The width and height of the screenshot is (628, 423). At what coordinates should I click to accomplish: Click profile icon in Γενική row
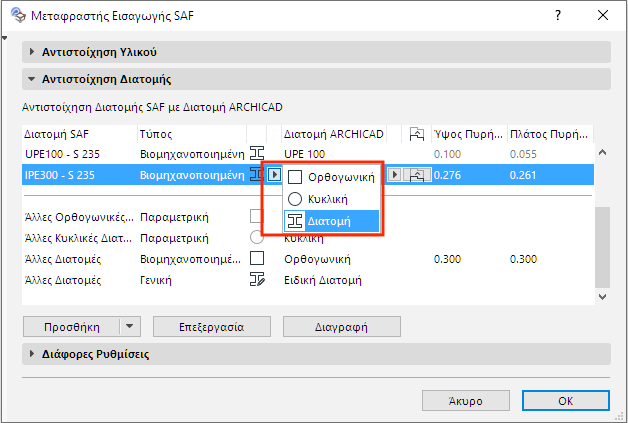[x=257, y=281]
